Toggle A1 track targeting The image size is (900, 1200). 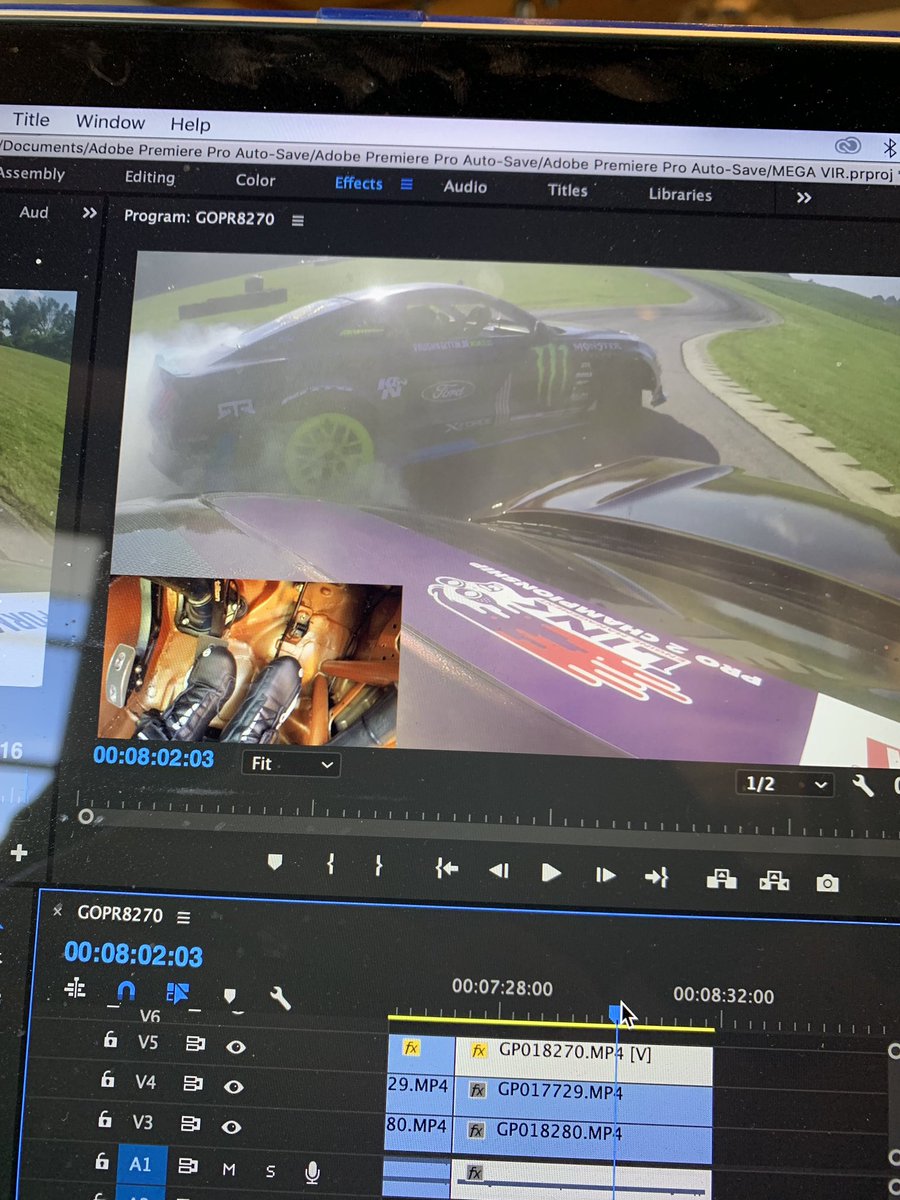[x=140, y=1164]
